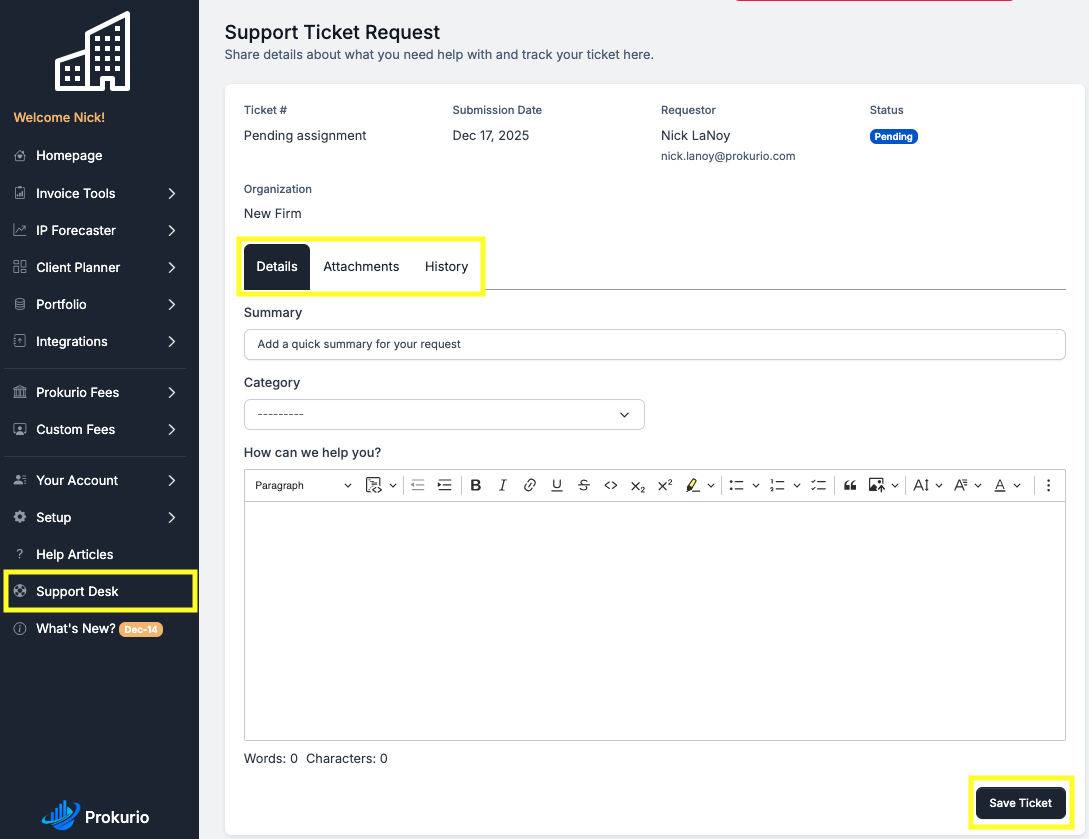Image resolution: width=1089 pixels, height=839 pixels.
Task: Toggle the to-do checklist formatting
Action: (818, 485)
